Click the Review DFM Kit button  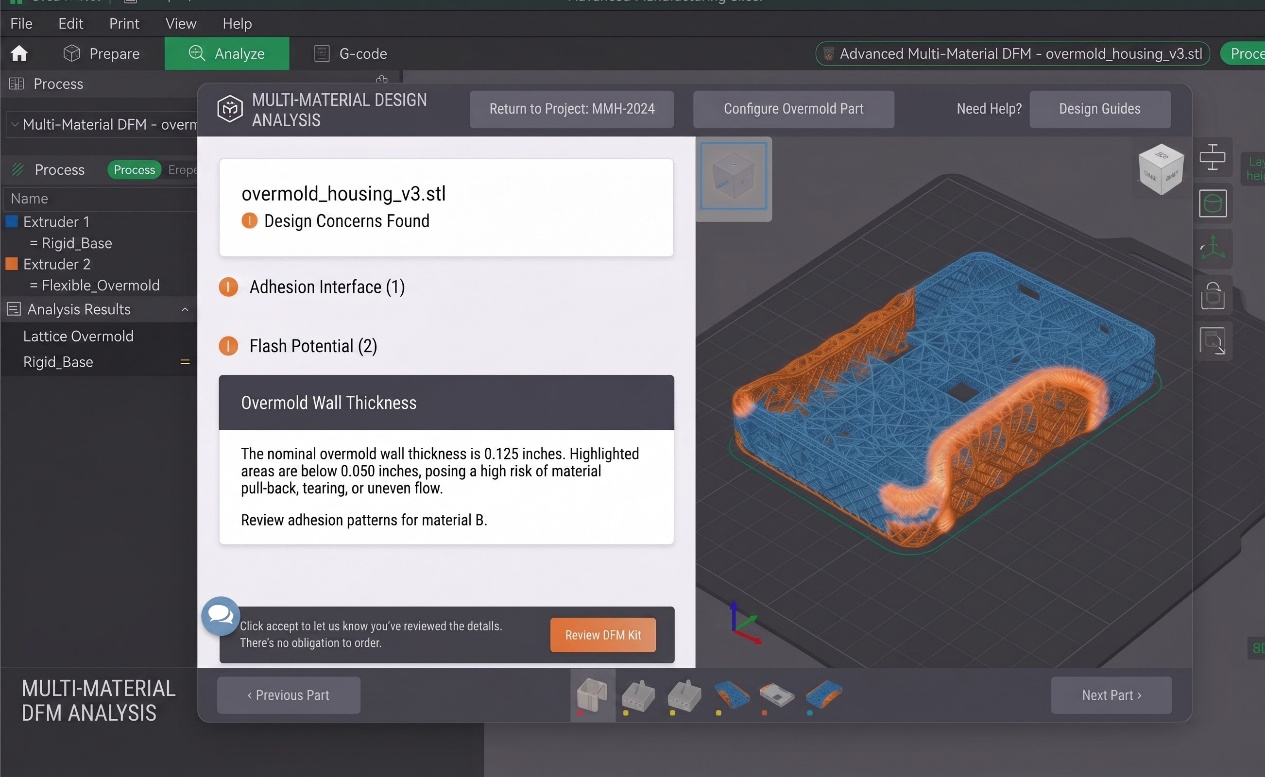[603, 635]
